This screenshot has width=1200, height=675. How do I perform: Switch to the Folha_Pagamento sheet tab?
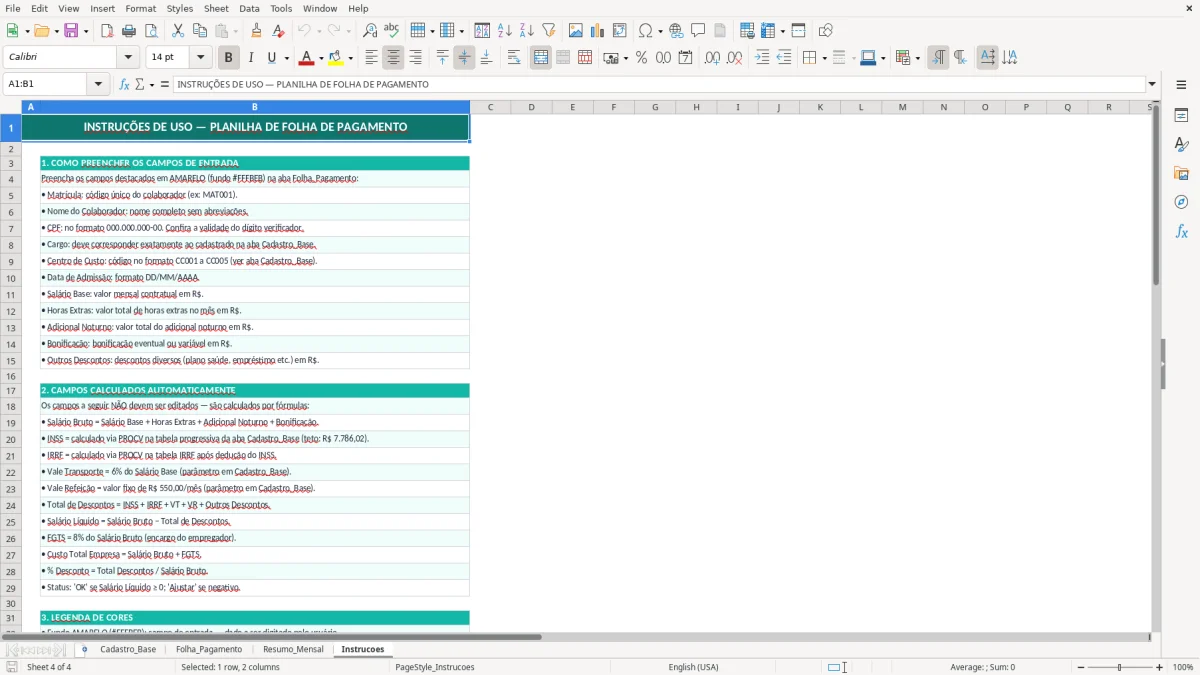pyautogui.click(x=209, y=650)
